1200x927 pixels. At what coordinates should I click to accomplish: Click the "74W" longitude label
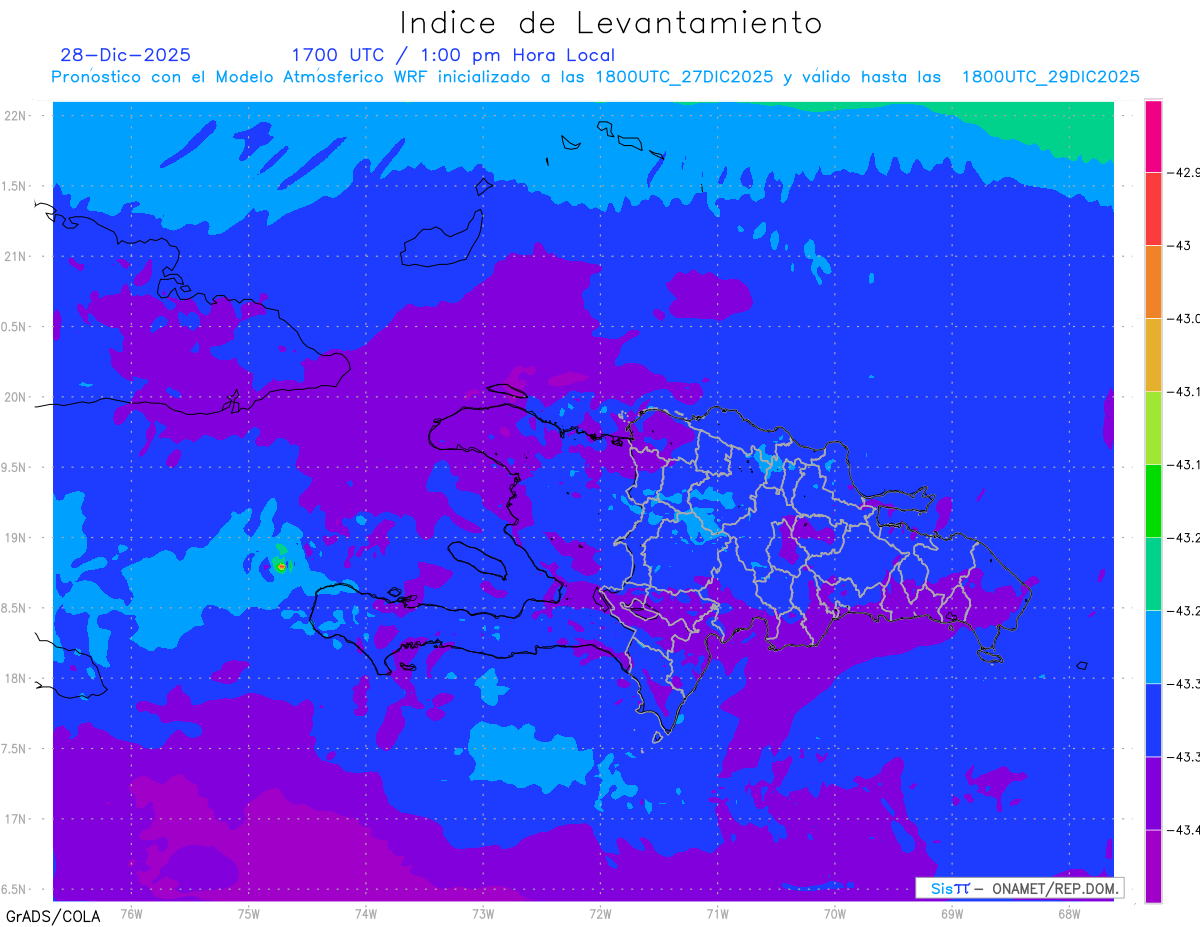[x=366, y=913]
